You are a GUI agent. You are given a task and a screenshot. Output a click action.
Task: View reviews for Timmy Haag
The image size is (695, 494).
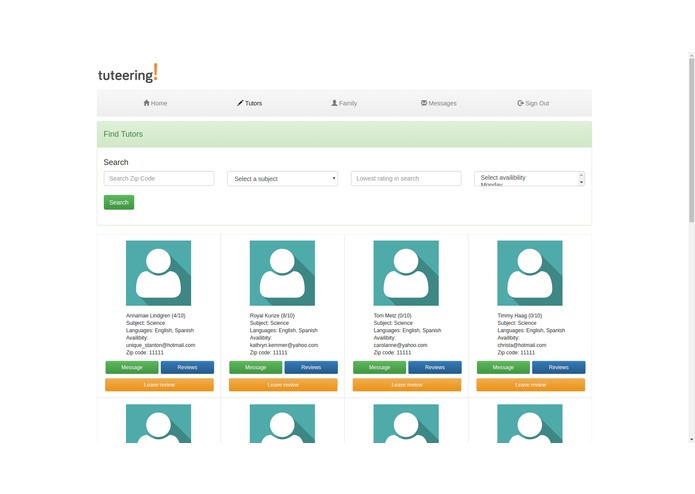pos(558,367)
